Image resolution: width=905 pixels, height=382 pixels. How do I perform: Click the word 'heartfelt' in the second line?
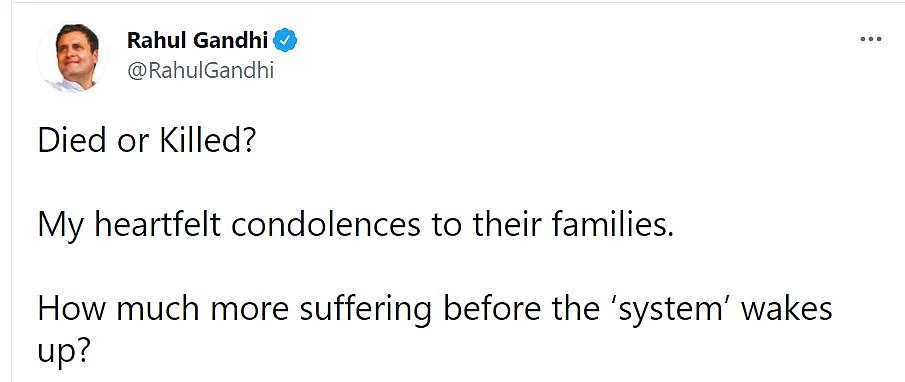(x=157, y=225)
